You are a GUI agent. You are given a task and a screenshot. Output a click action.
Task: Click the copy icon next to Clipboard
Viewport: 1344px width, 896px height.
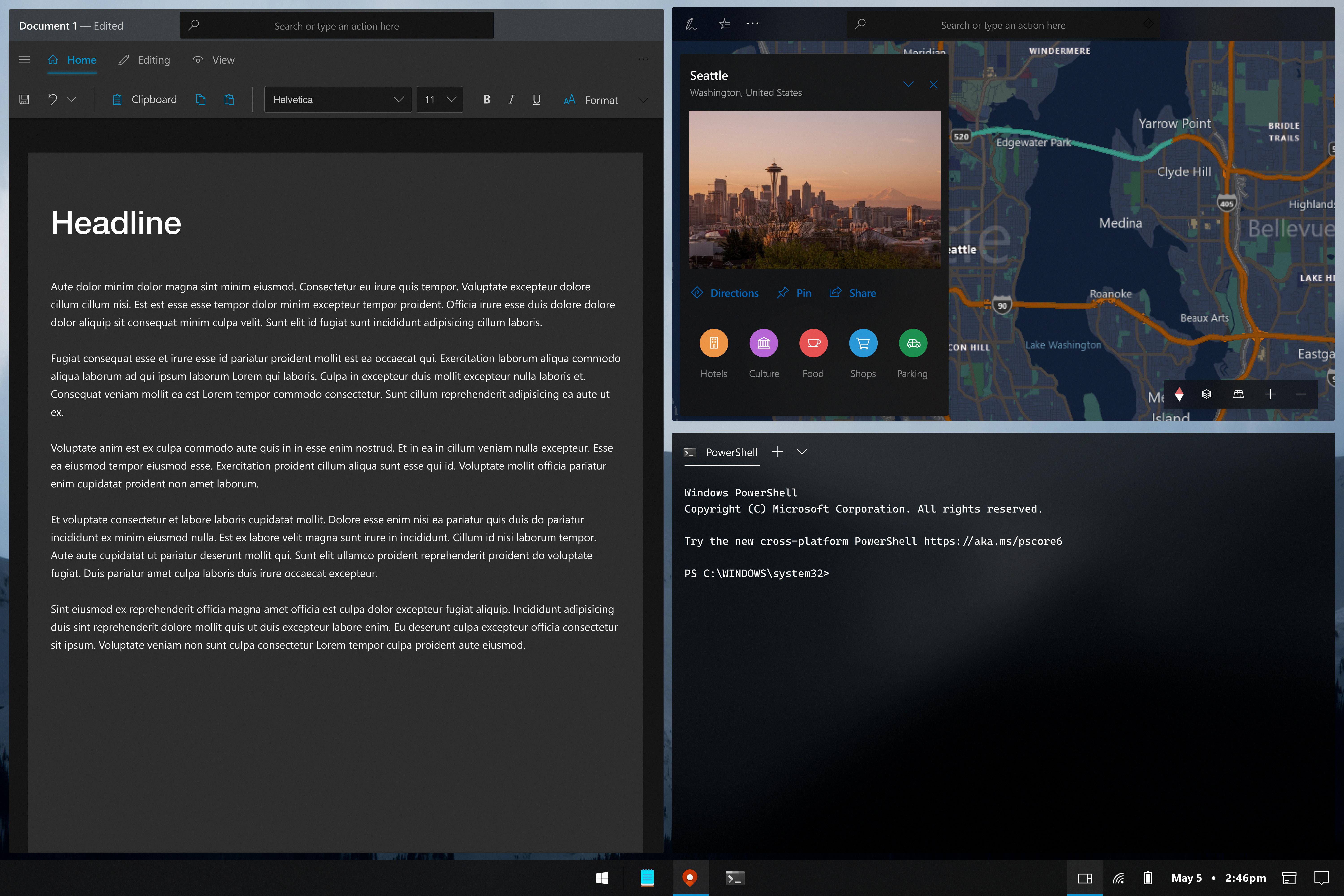click(x=200, y=99)
